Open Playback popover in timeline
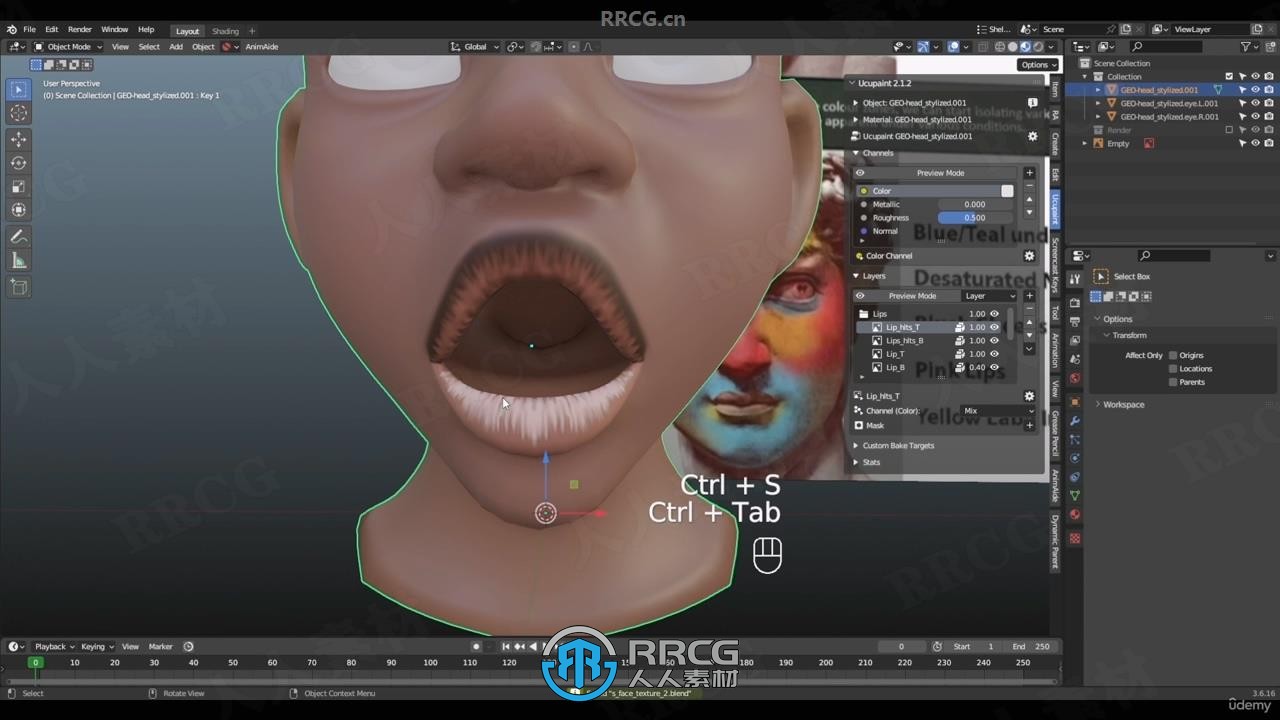The height and width of the screenshot is (720, 1280). coord(54,647)
